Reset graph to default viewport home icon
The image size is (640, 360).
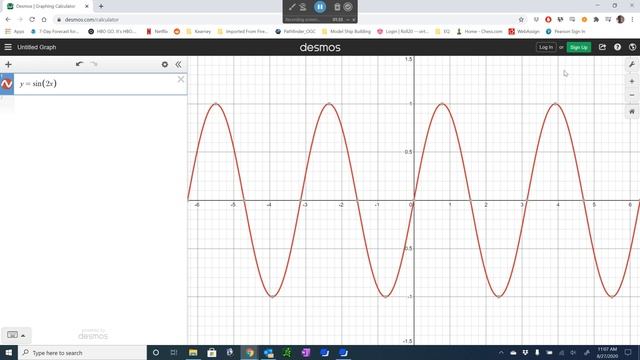[x=632, y=111]
